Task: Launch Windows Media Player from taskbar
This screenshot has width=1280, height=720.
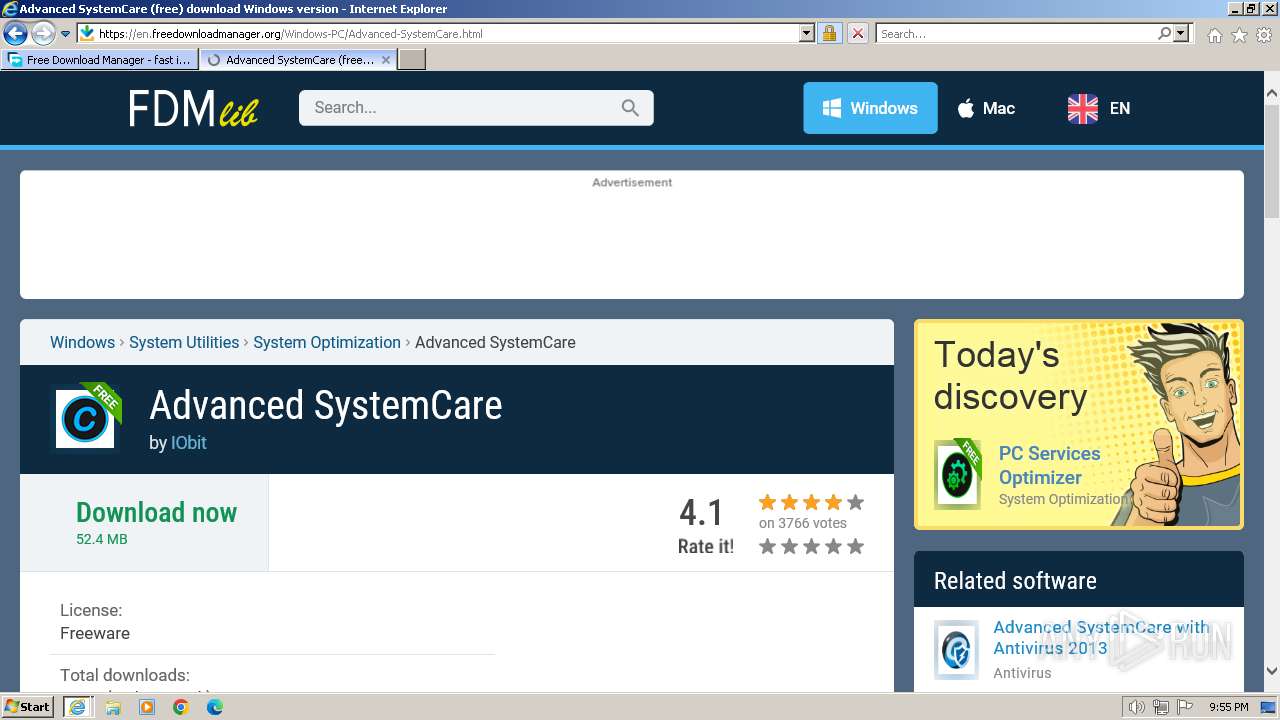Action: point(147,707)
